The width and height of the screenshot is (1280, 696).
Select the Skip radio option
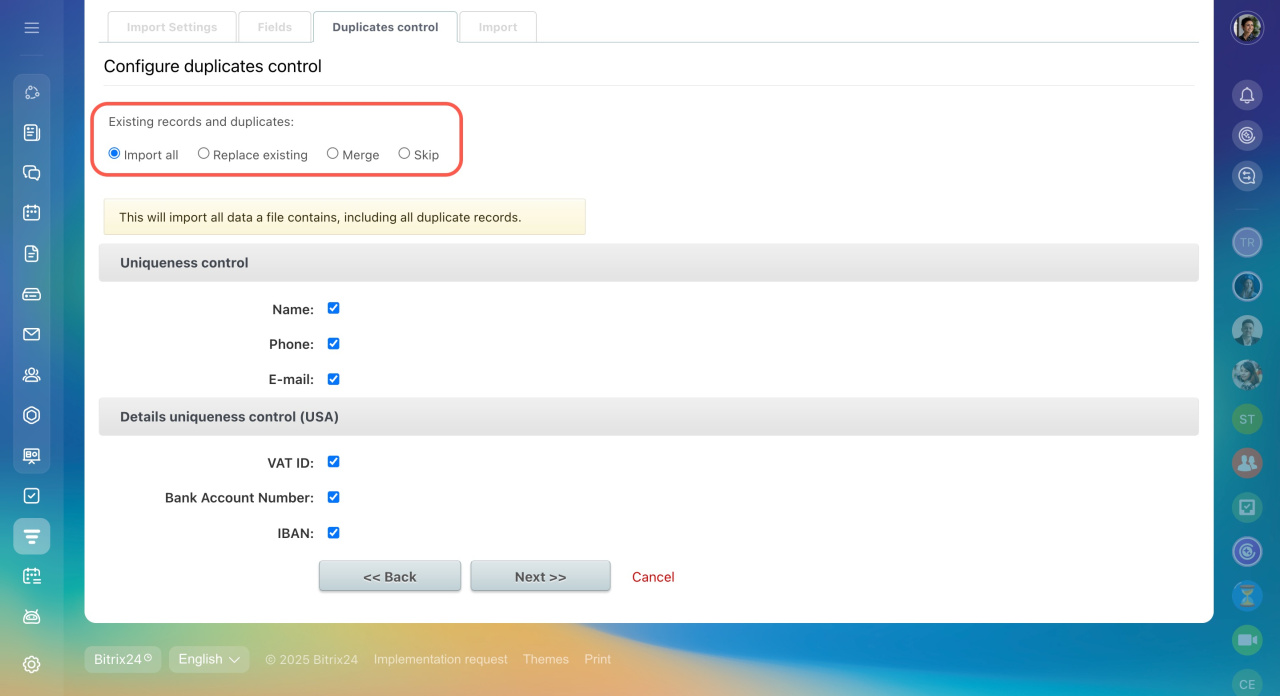[404, 154]
